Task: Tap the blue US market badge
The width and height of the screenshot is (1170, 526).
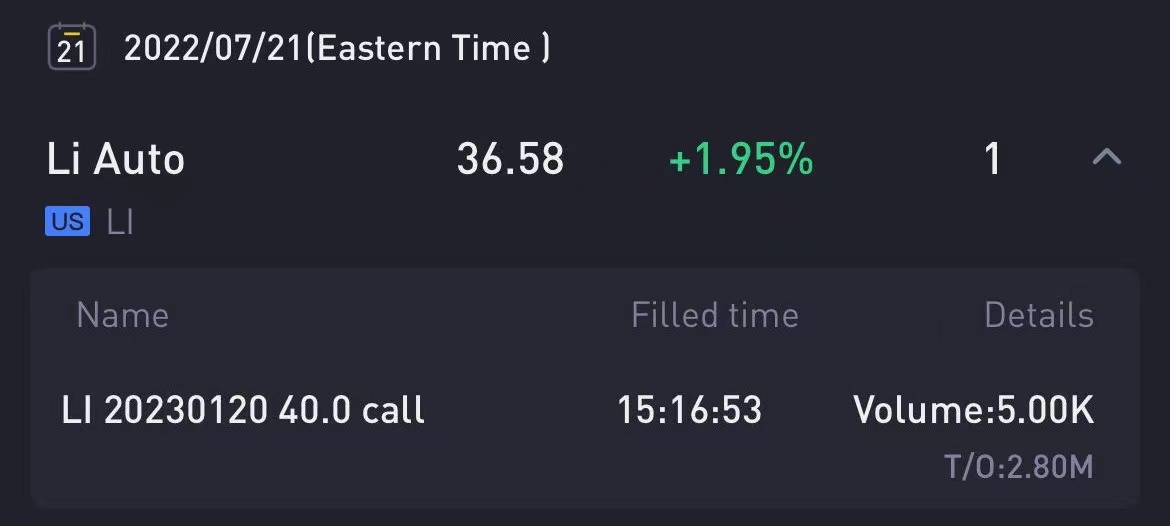Action: 67,222
